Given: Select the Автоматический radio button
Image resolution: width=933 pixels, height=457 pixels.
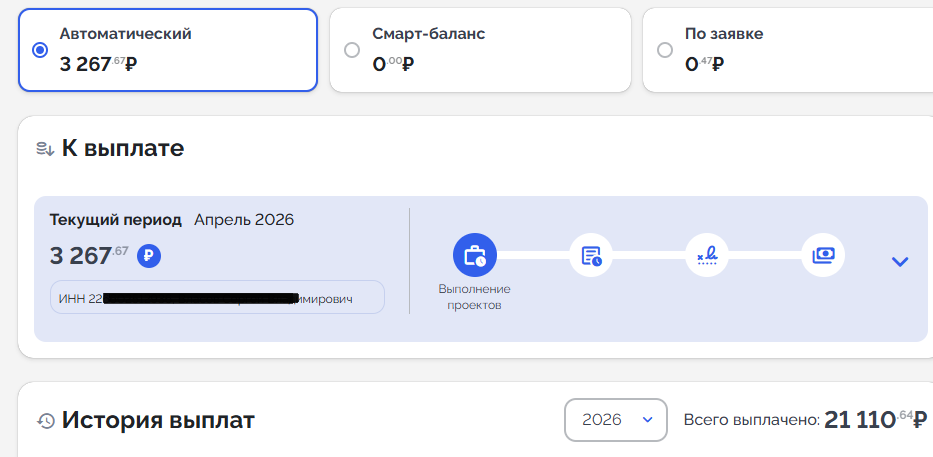Looking at the screenshot, I should 40,50.
